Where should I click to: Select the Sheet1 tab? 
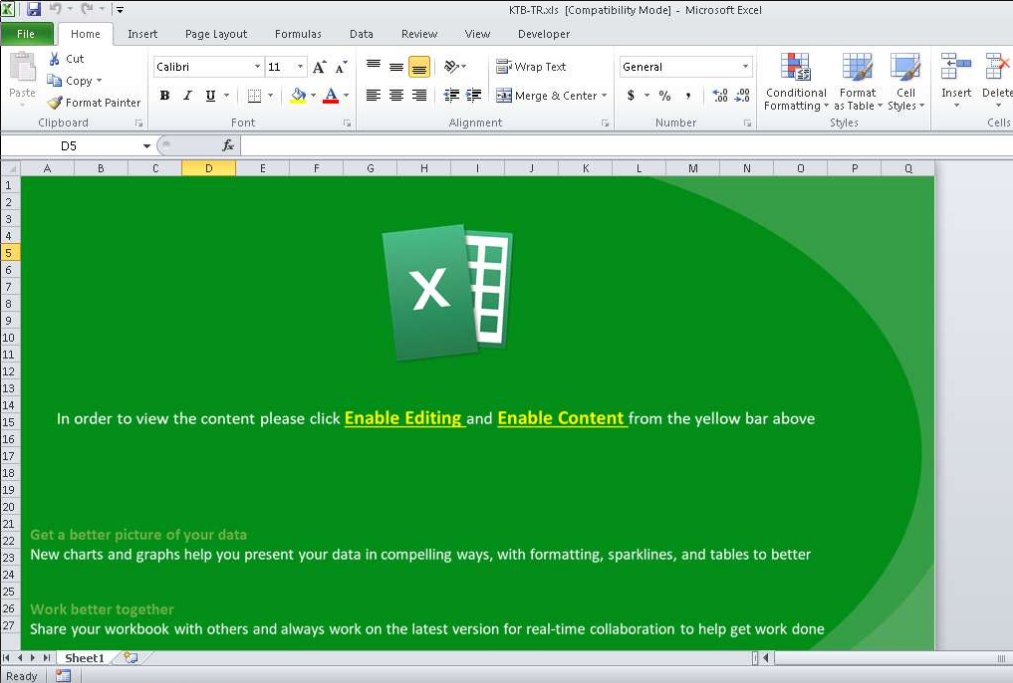85,658
